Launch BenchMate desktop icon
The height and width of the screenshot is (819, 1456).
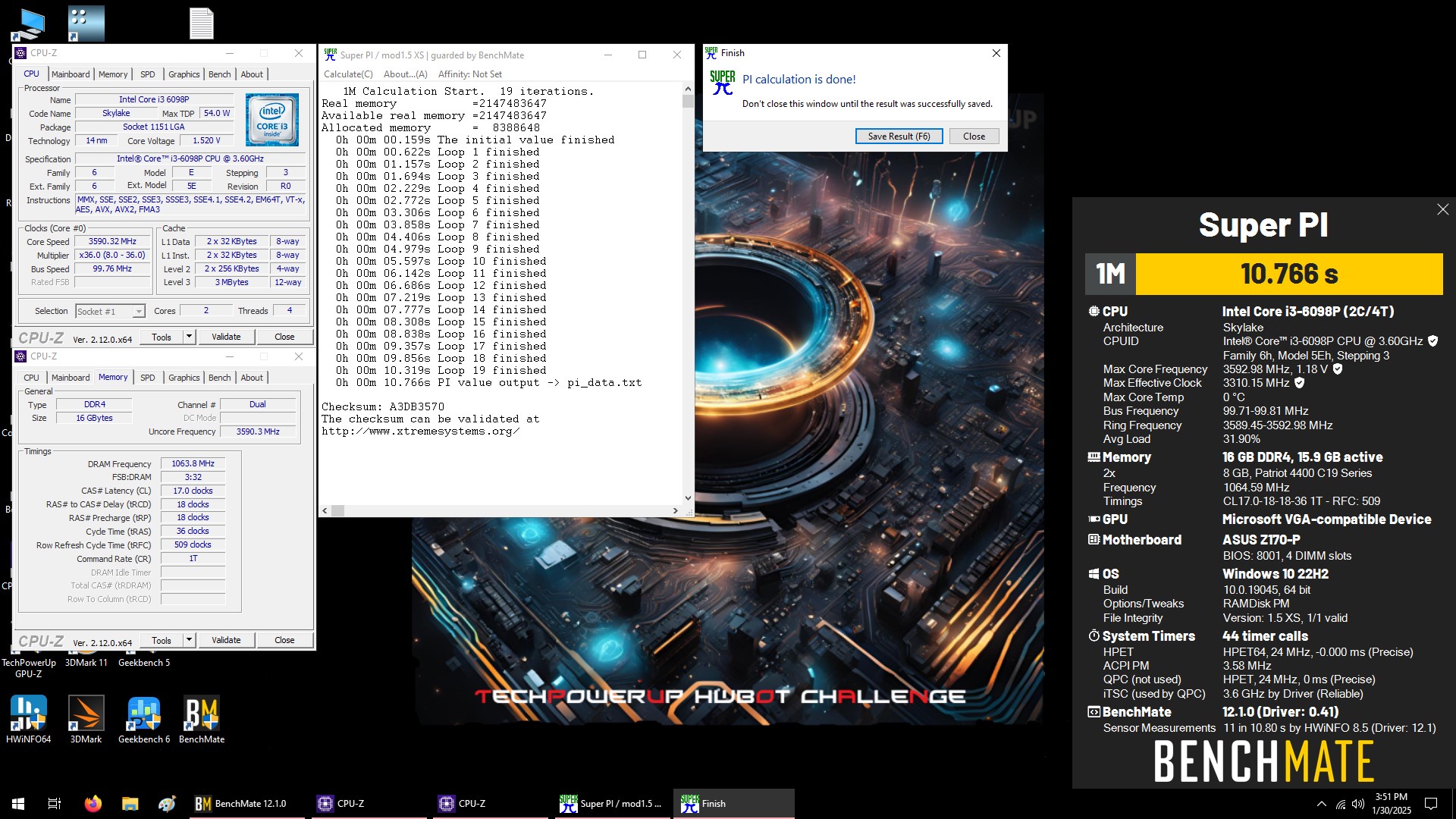tap(202, 719)
